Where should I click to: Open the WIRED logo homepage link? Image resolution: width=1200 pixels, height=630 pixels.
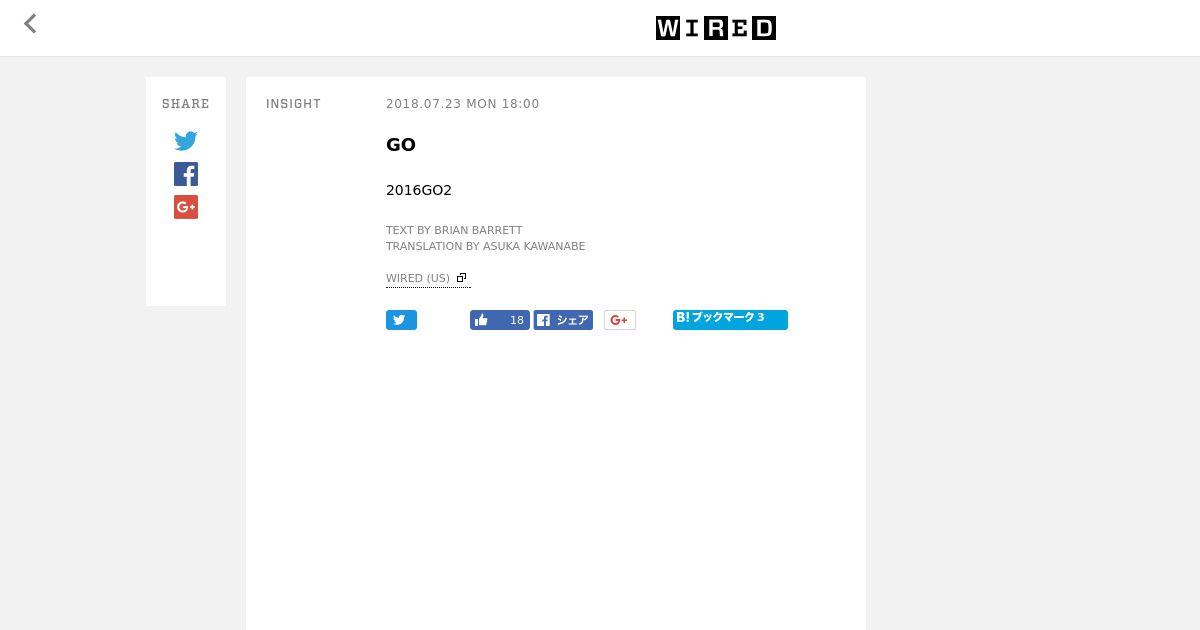(716, 28)
